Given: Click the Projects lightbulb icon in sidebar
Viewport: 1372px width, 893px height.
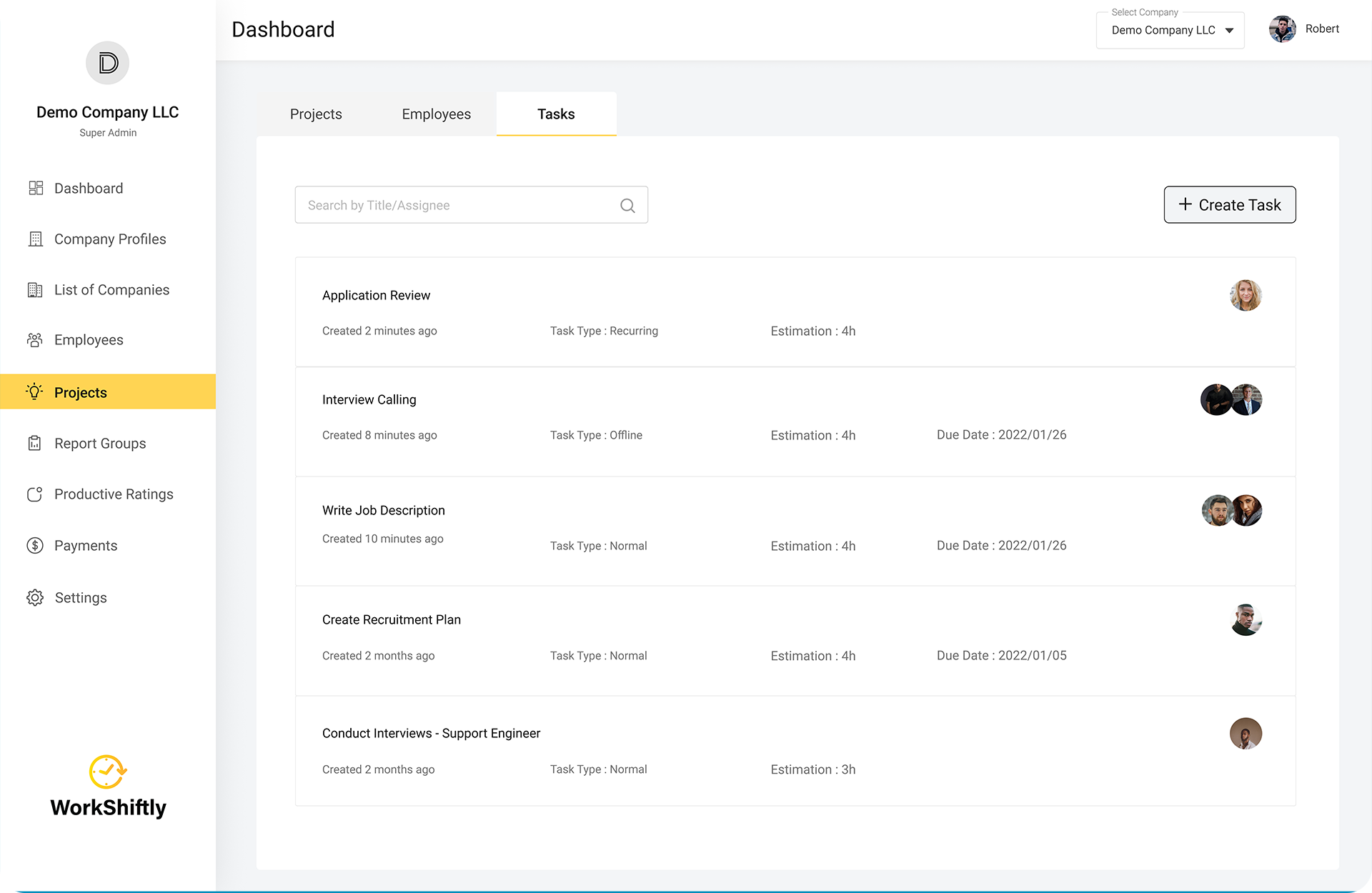Looking at the screenshot, I should [x=35, y=391].
